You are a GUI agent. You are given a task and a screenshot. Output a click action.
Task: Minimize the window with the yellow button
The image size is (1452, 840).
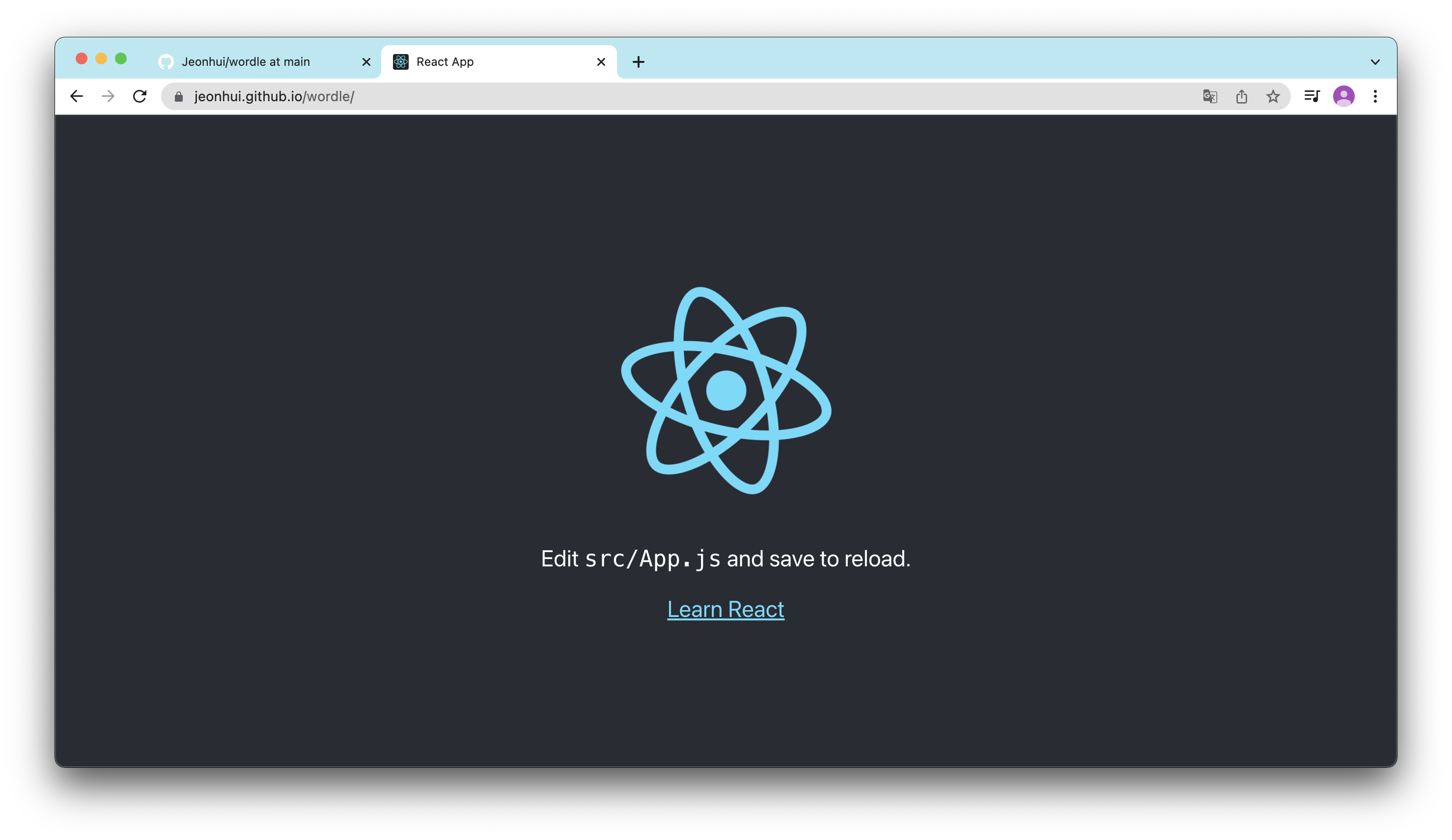tap(101, 59)
